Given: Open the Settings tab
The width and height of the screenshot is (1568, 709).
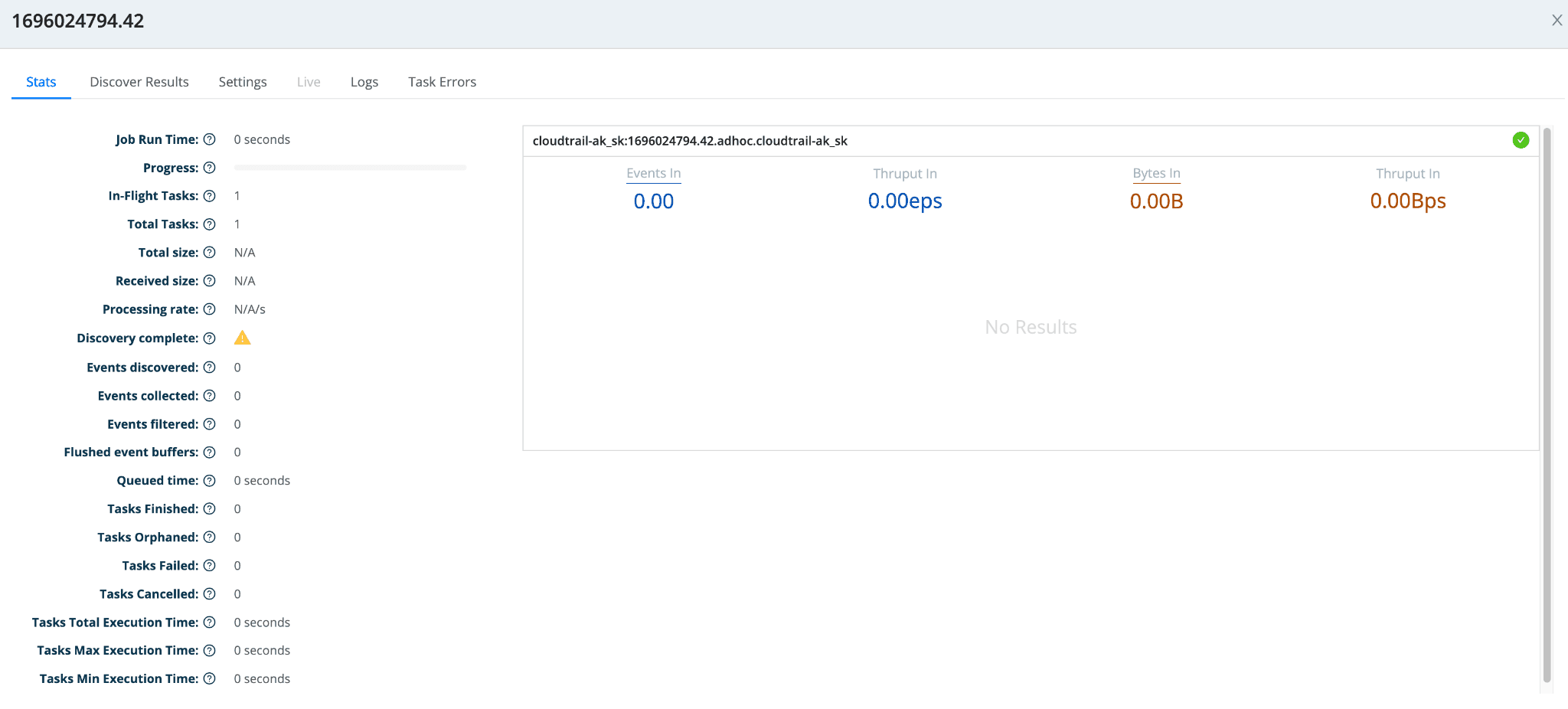Looking at the screenshot, I should (243, 82).
